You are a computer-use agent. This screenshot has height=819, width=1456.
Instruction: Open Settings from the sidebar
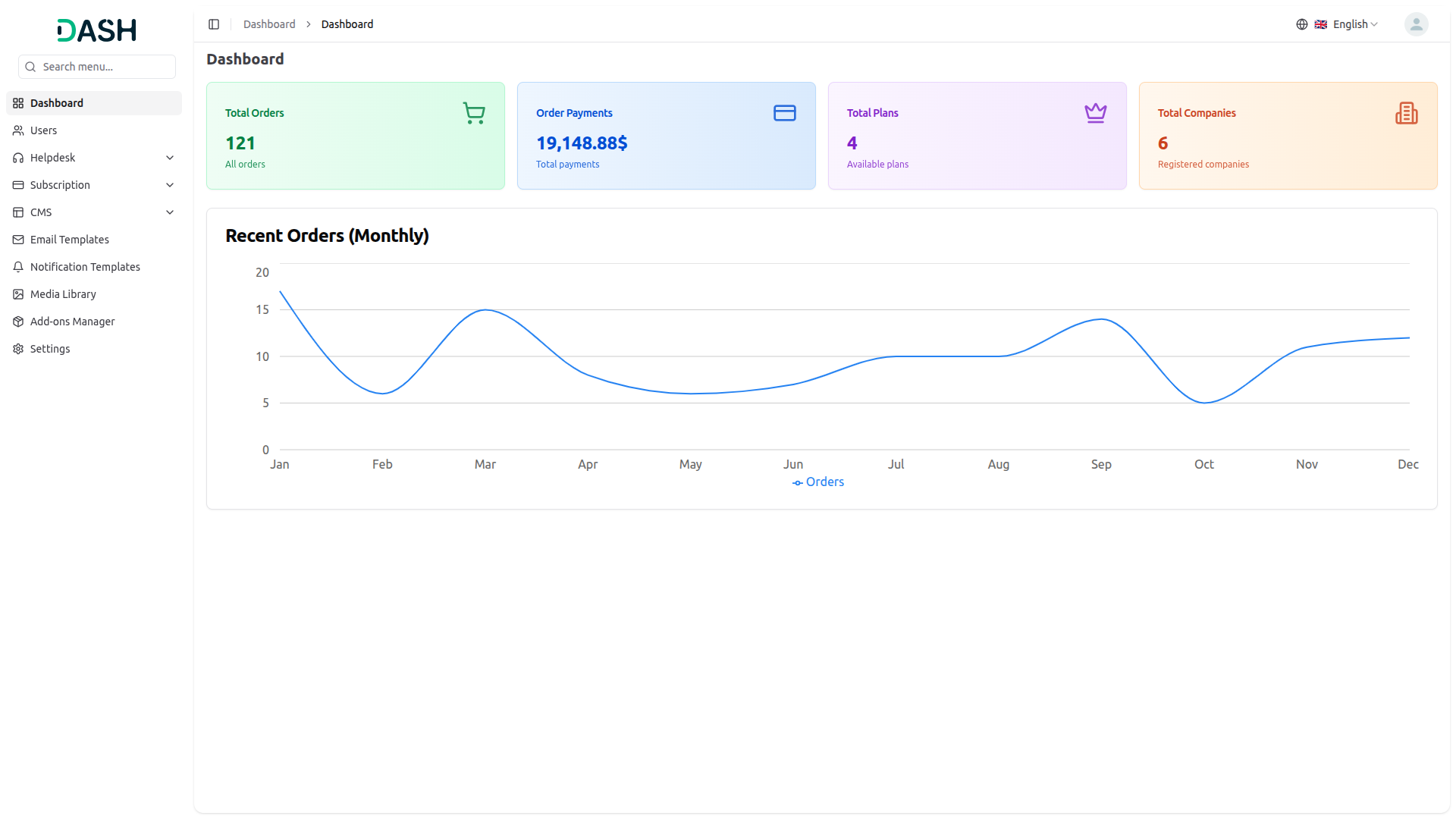point(50,349)
